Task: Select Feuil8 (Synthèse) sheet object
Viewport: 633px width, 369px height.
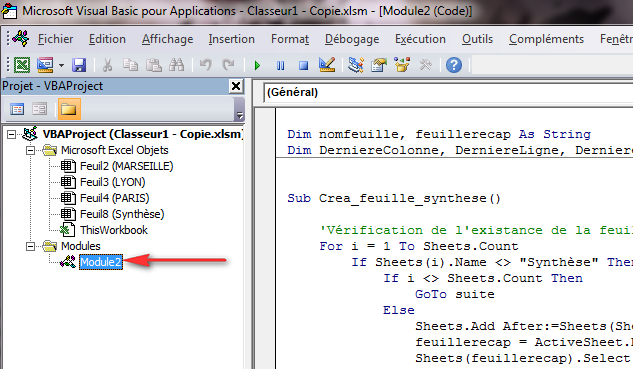Action: [122, 214]
